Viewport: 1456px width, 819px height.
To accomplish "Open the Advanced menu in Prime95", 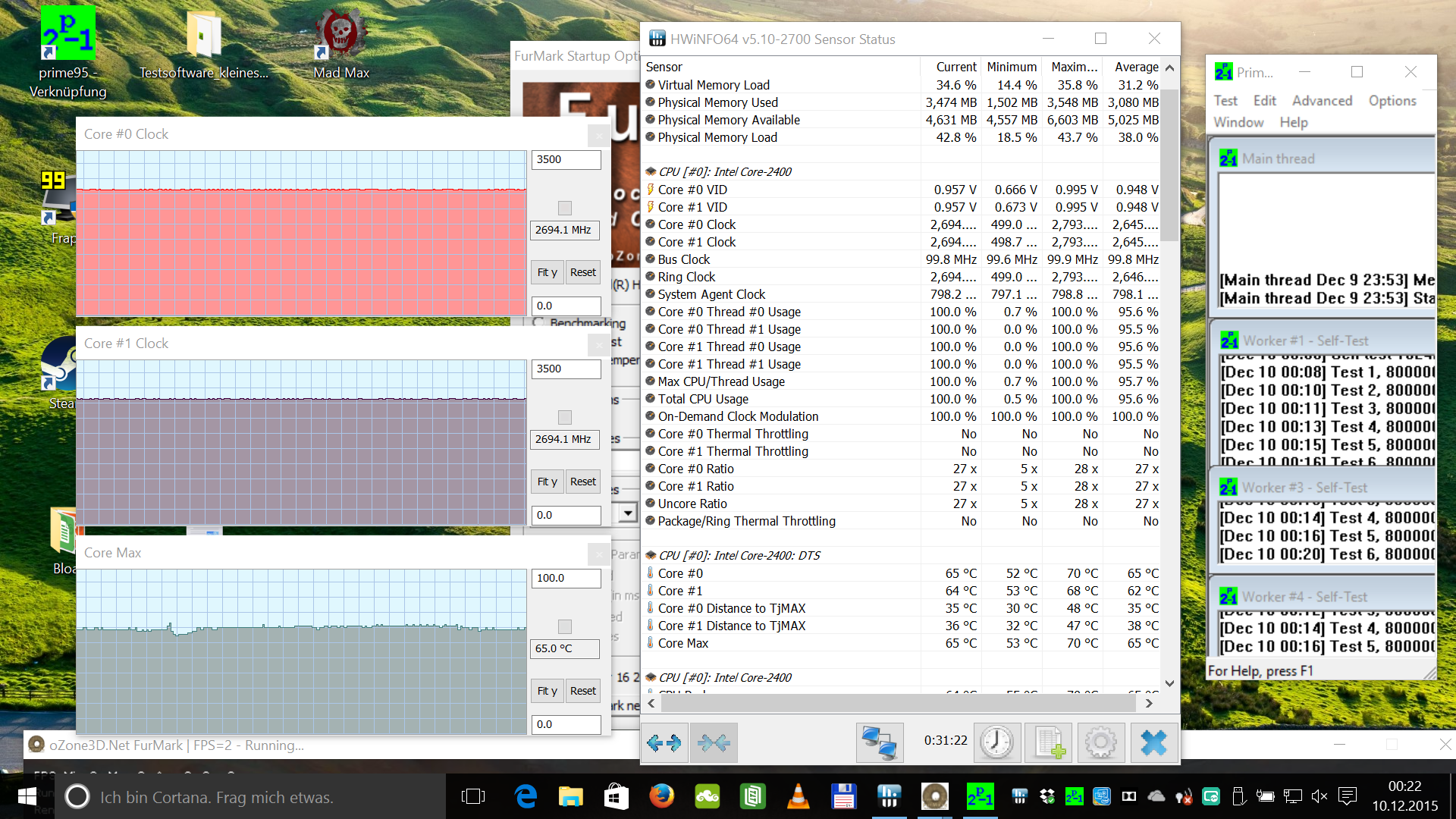I will pos(1322,101).
